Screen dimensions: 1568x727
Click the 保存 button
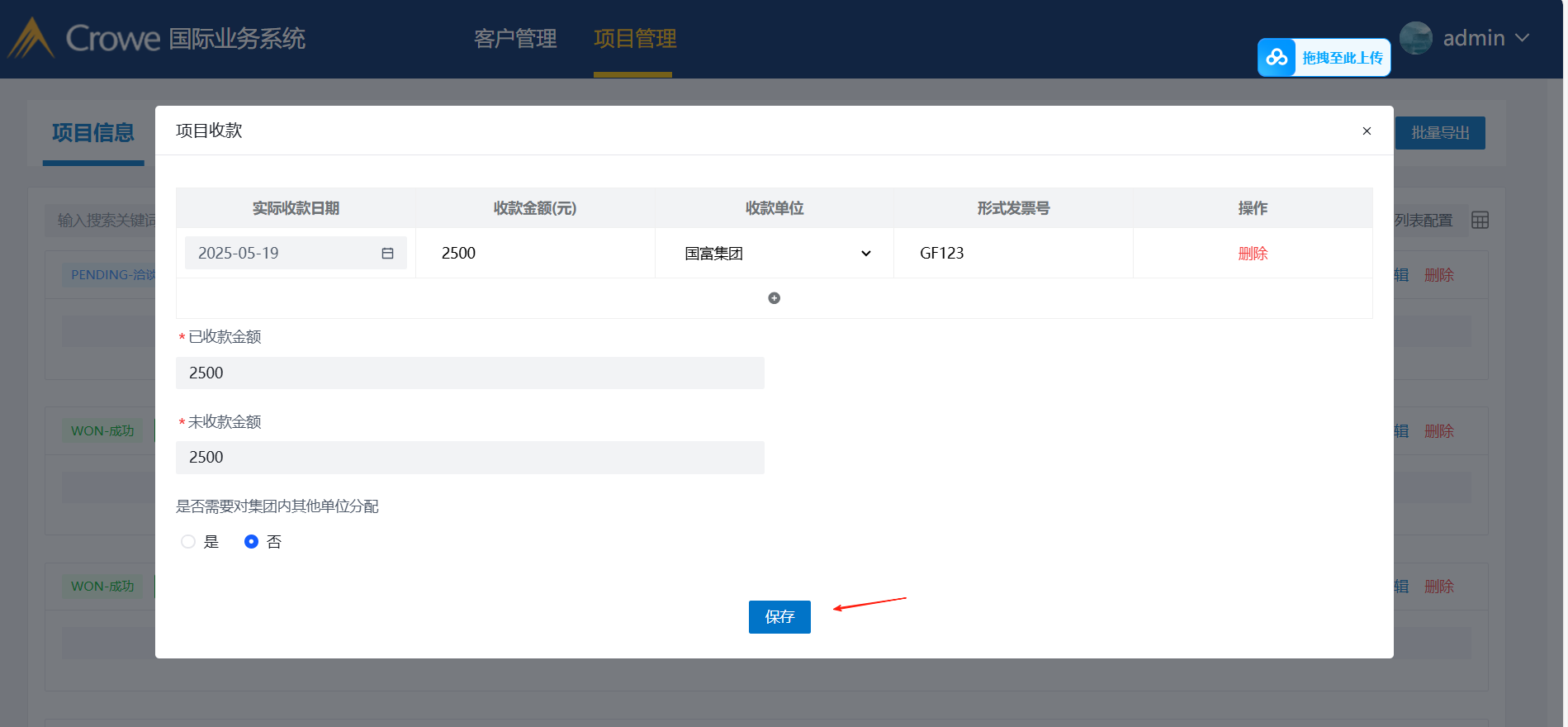779,617
